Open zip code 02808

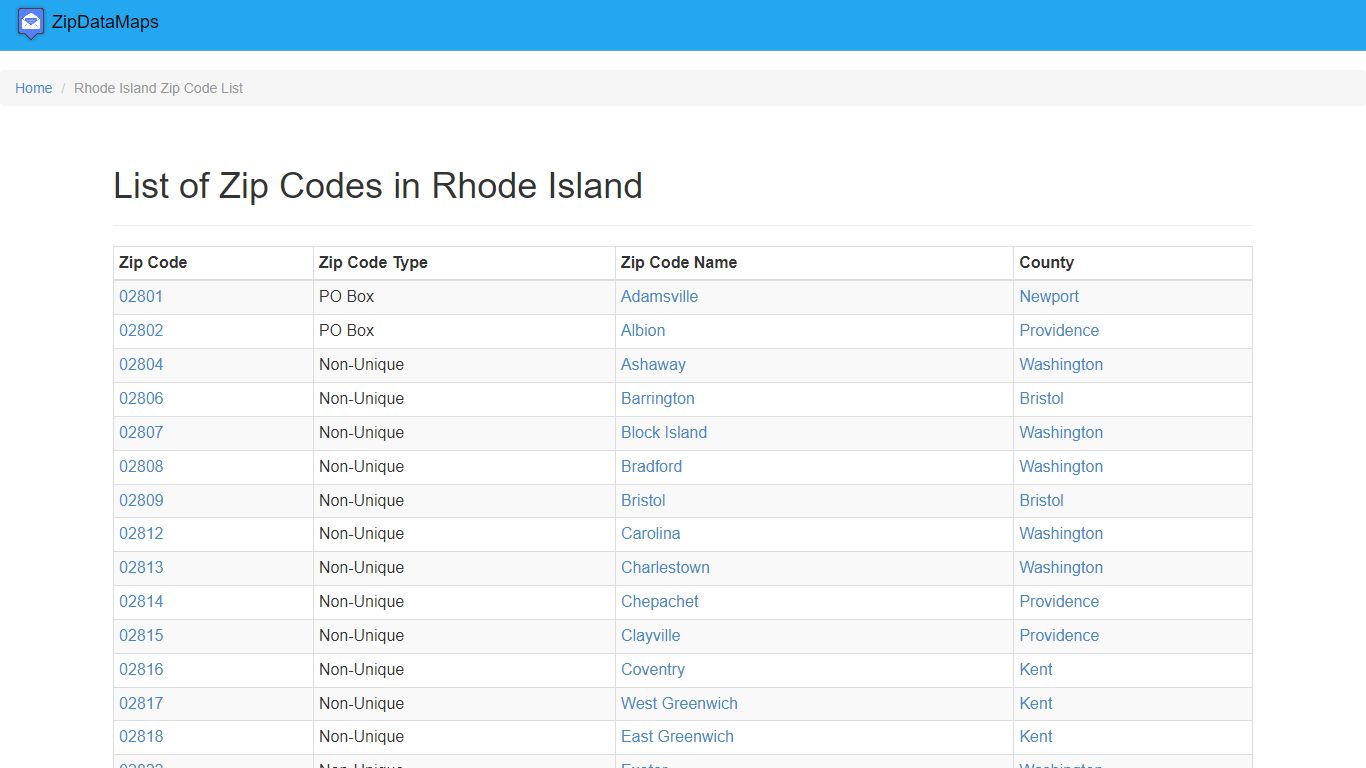coord(141,467)
